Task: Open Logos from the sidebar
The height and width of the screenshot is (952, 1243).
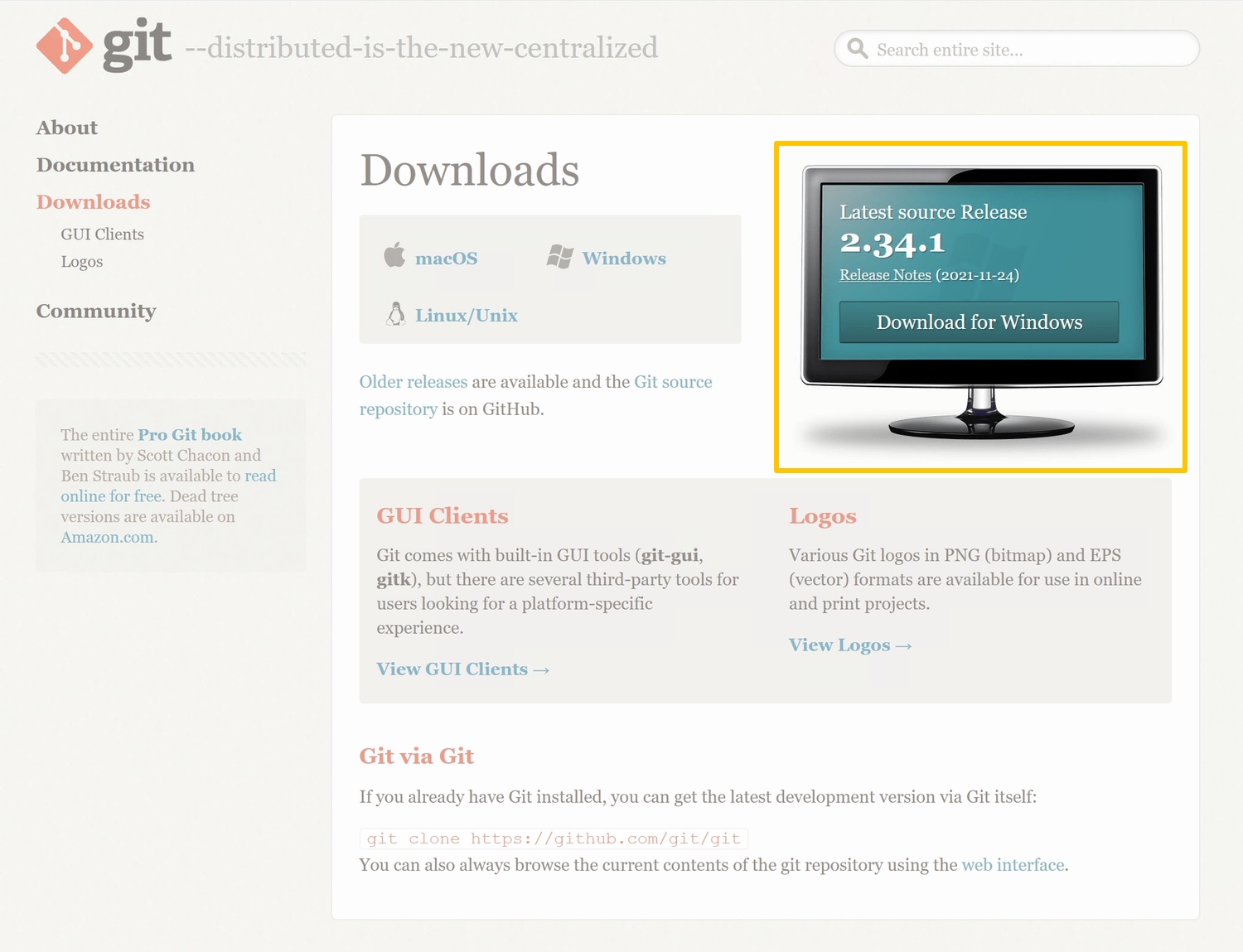Action: (81, 261)
